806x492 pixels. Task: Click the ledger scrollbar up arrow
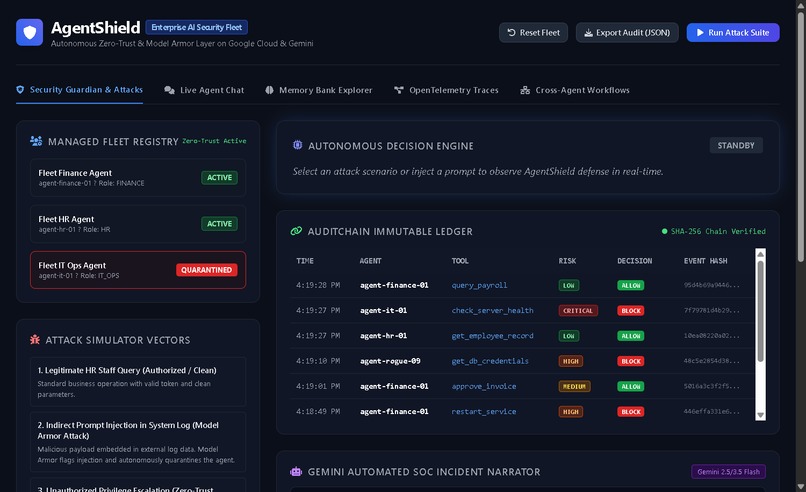tap(760, 253)
